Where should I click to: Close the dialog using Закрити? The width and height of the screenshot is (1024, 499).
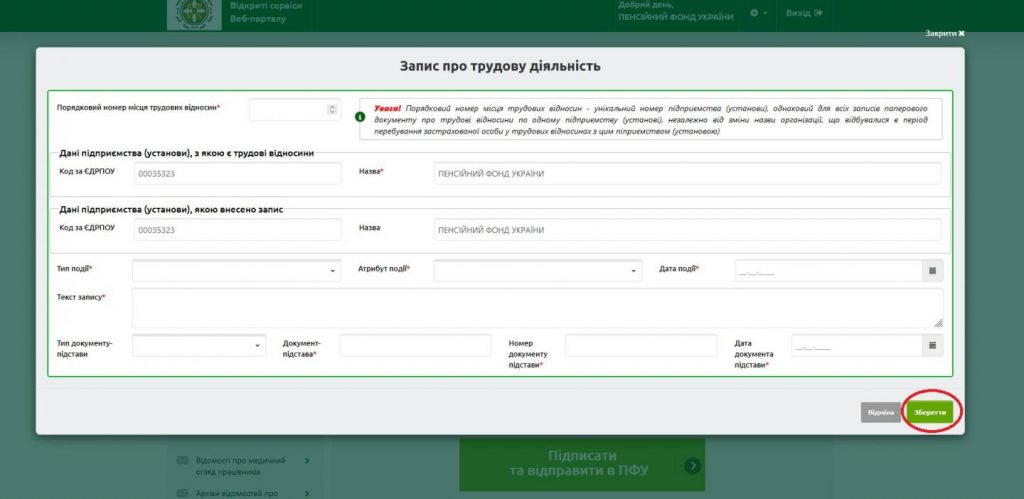pyautogui.click(x=945, y=33)
